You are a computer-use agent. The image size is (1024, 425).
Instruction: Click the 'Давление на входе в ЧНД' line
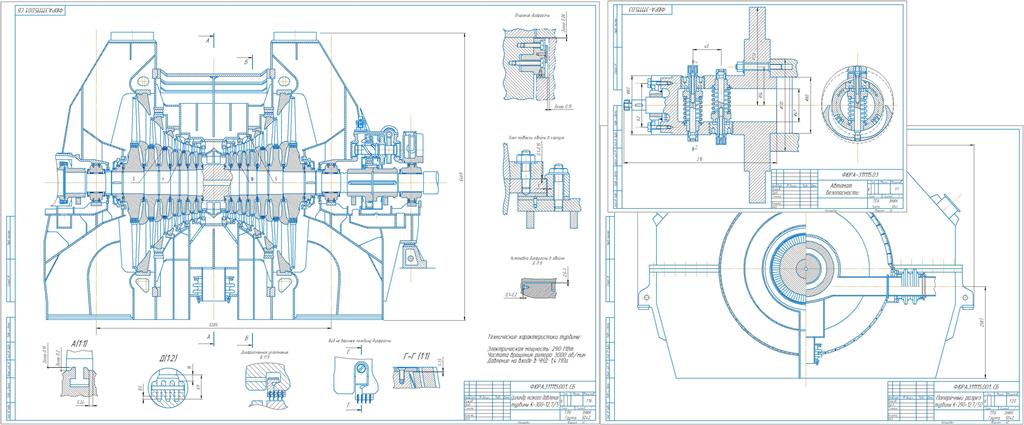[x=528, y=360]
